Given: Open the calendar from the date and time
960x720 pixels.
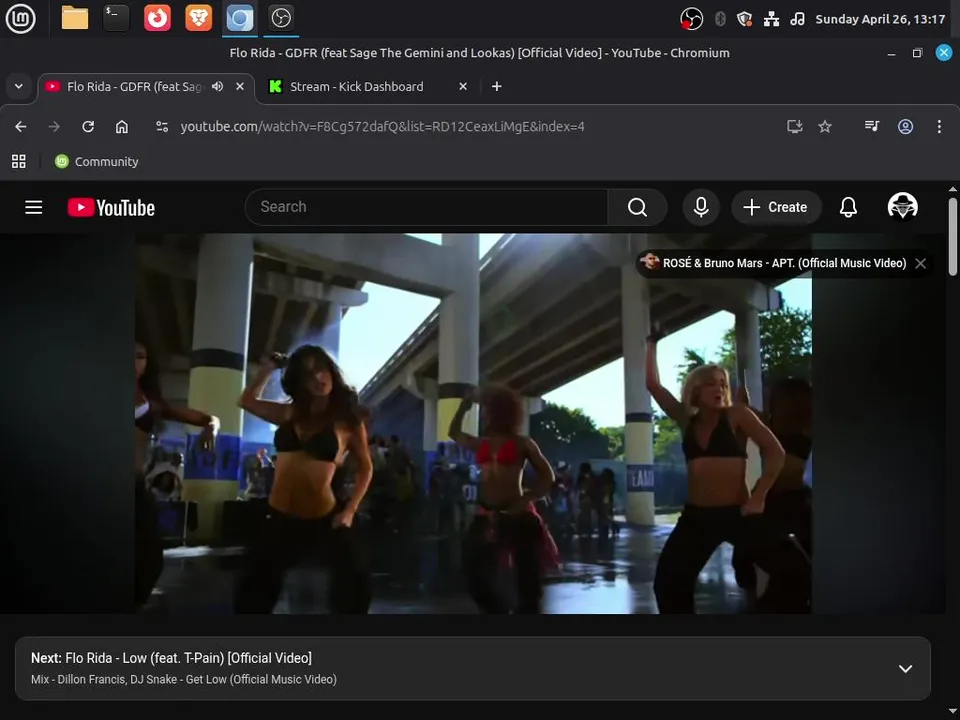Looking at the screenshot, I should click(x=880, y=19).
